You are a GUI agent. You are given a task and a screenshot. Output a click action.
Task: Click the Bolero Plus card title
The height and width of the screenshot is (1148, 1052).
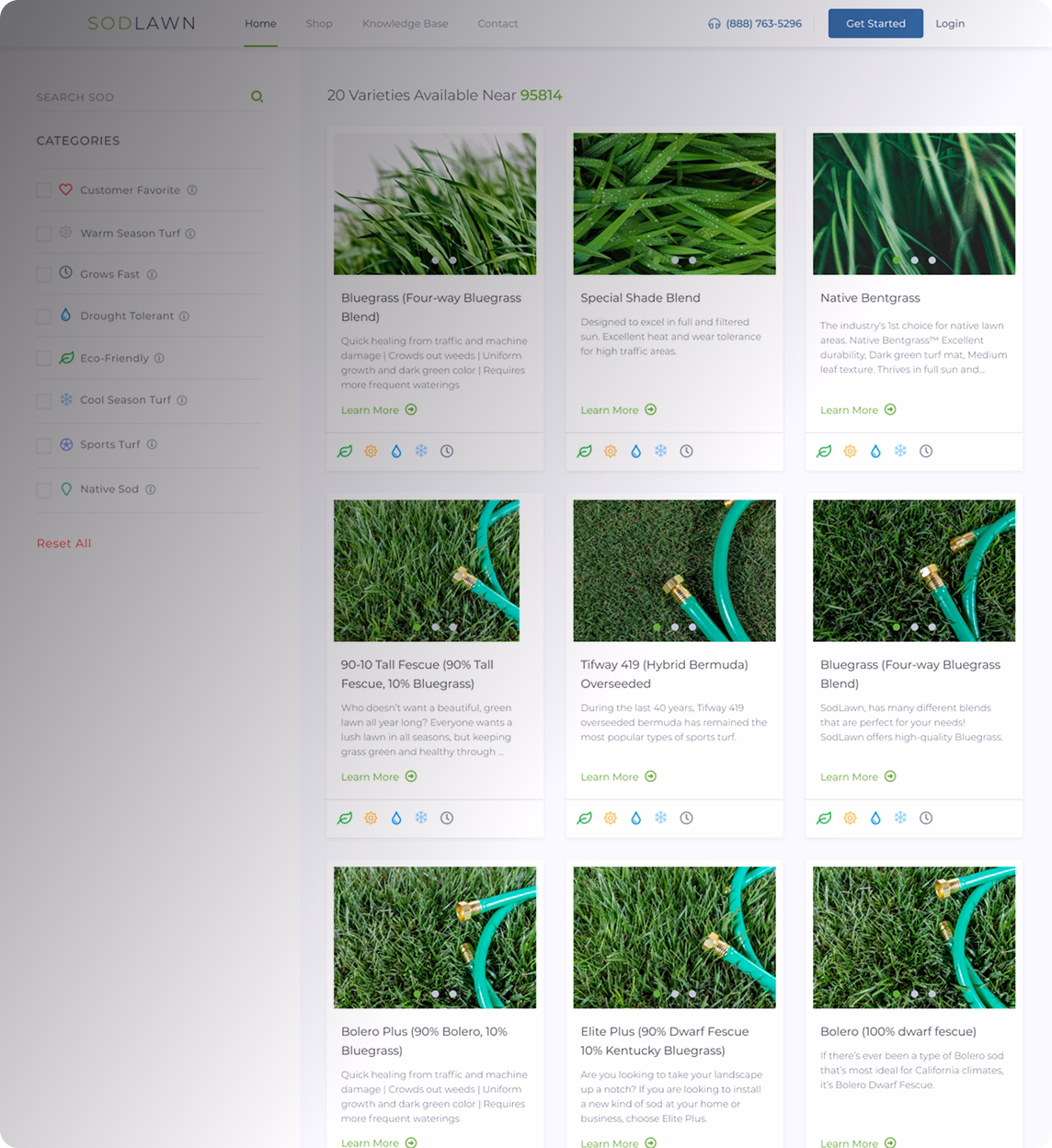point(424,1041)
